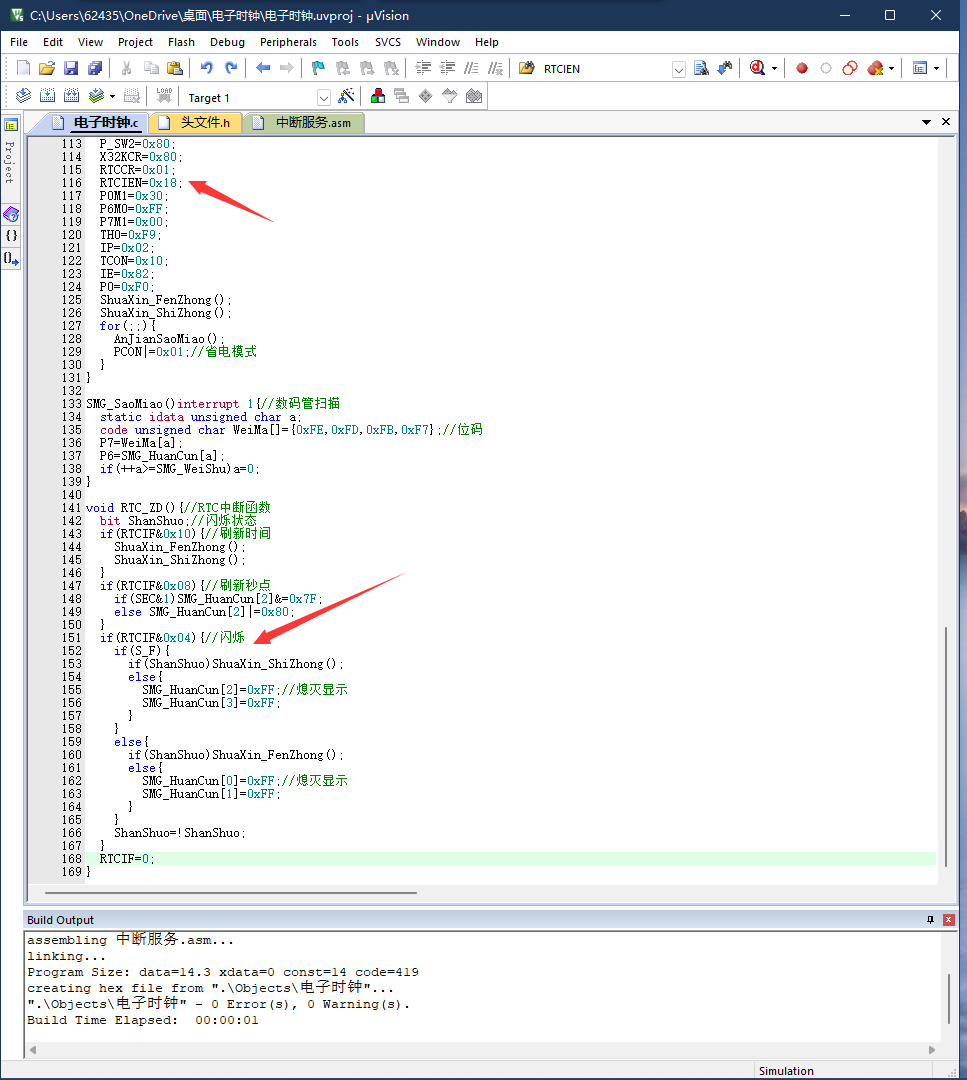This screenshot has height=1080, width=967.
Task: Navigate backwards with blue left arrow
Action: point(262,68)
